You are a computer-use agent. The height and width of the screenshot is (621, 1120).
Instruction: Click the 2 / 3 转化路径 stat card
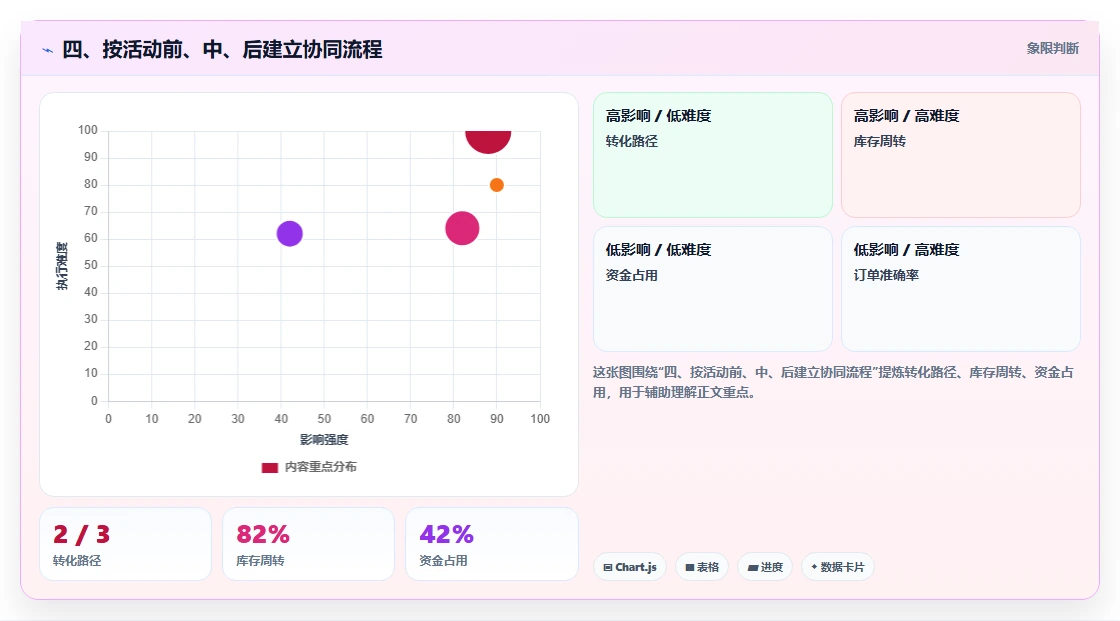(126, 544)
